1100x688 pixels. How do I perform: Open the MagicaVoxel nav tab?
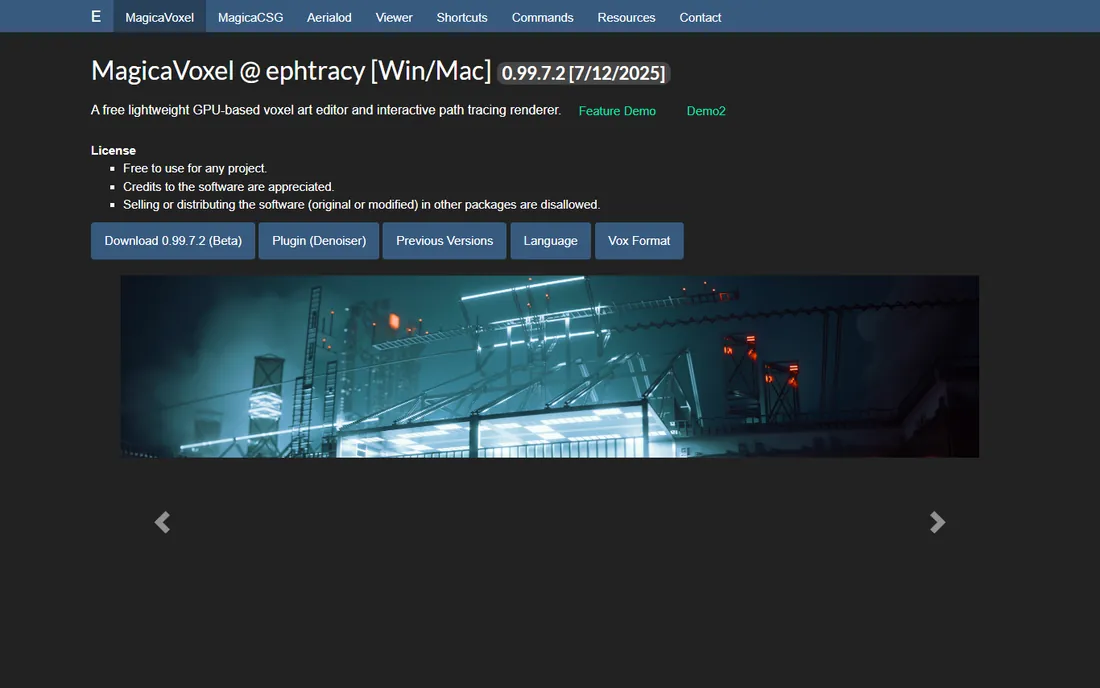coord(159,17)
